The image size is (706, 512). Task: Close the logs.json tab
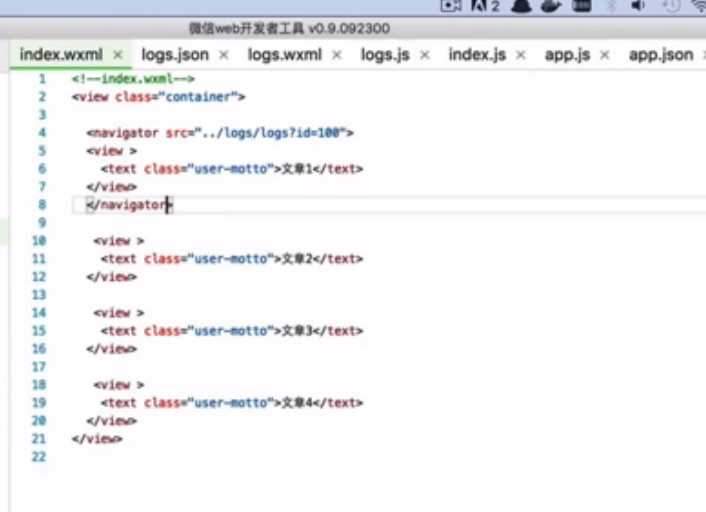(223, 55)
